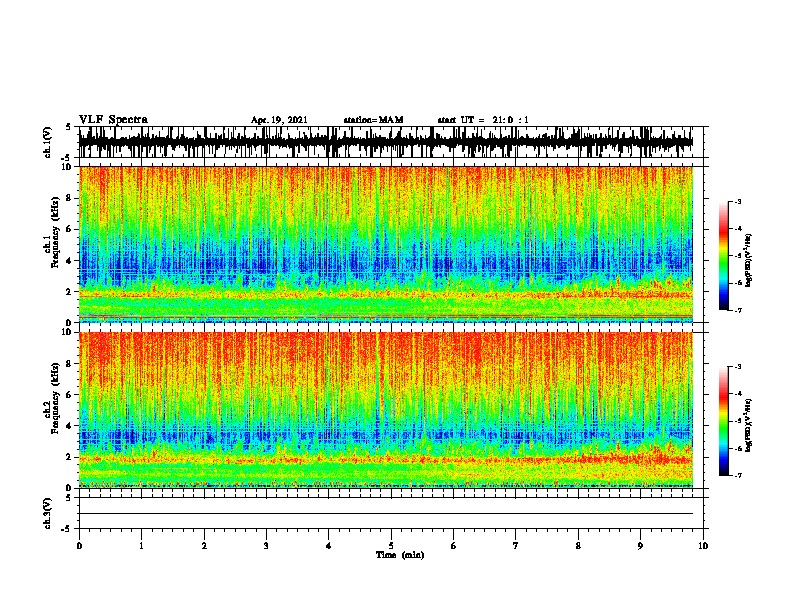792x612 pixels.
Task: Click the time axis tick label "5"
Action: point(391,546)
